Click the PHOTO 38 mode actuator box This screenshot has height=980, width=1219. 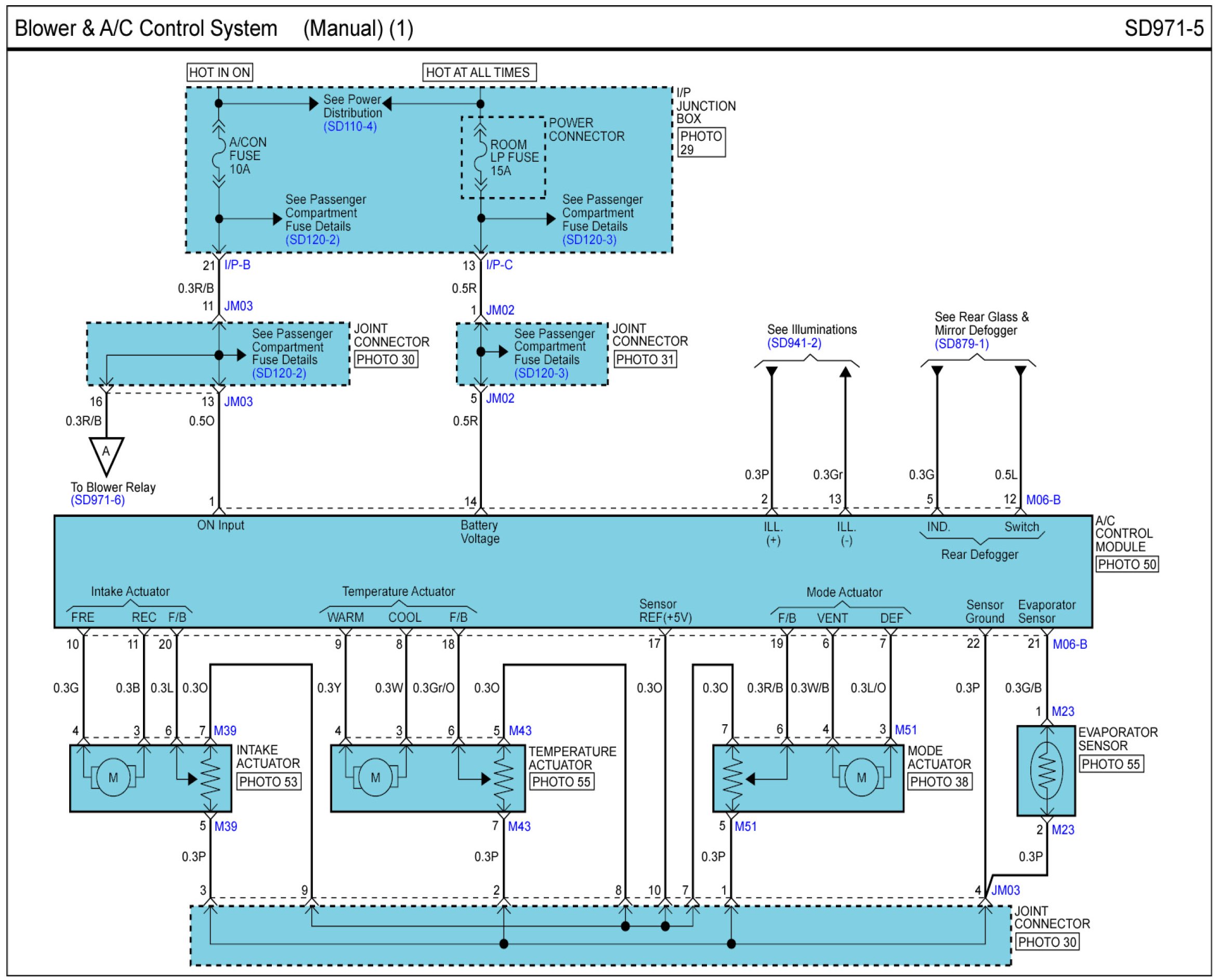939,781
